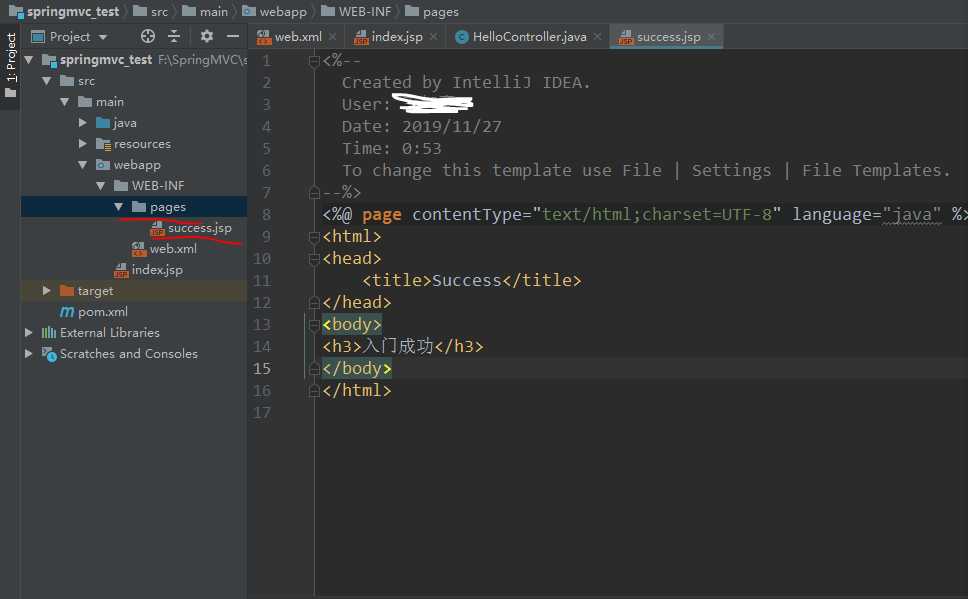
Task: Open success.jsp in project tree
Action: pyautogui.click(x=191, y=228)
